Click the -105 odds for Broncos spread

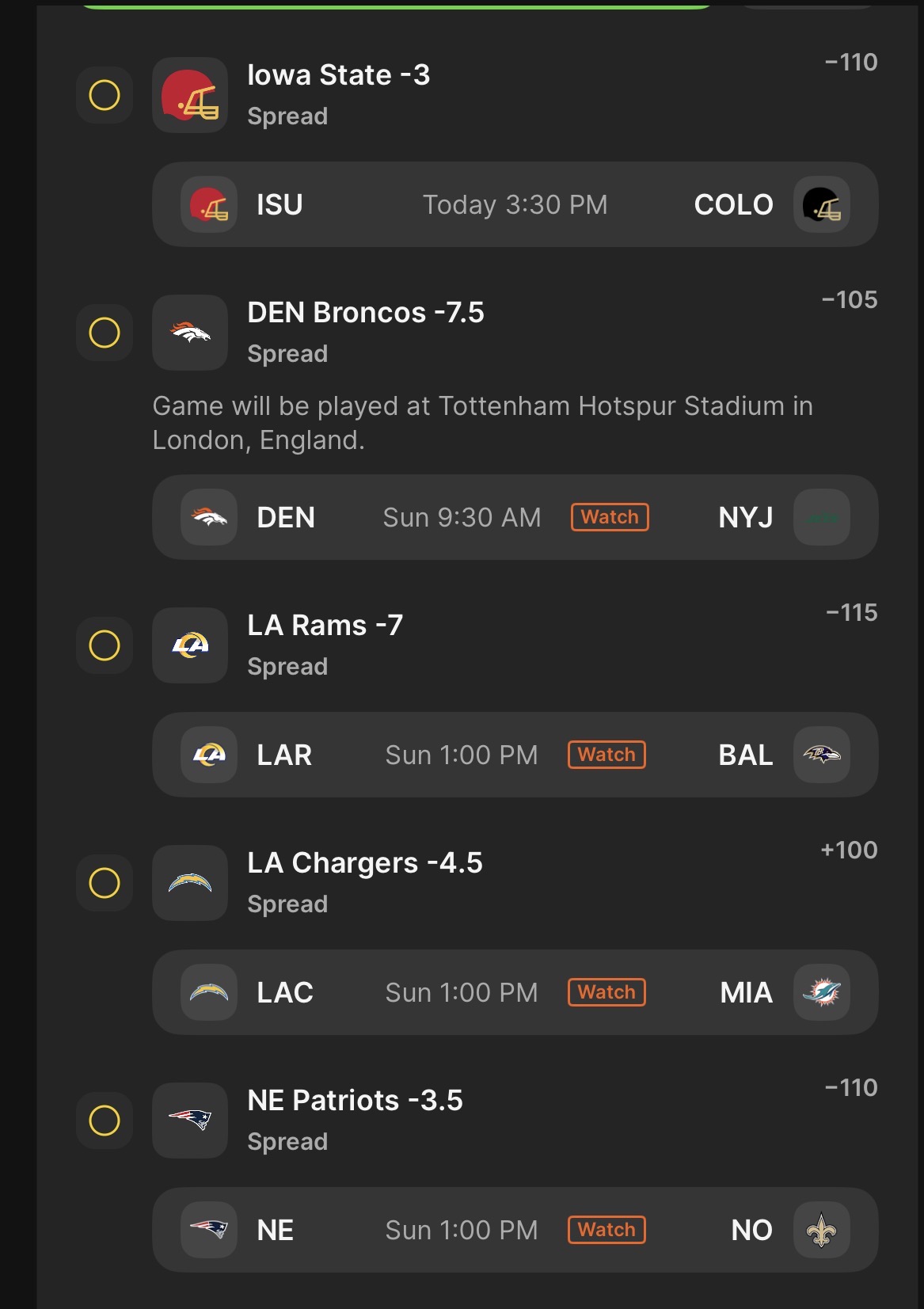coord(850,300)
